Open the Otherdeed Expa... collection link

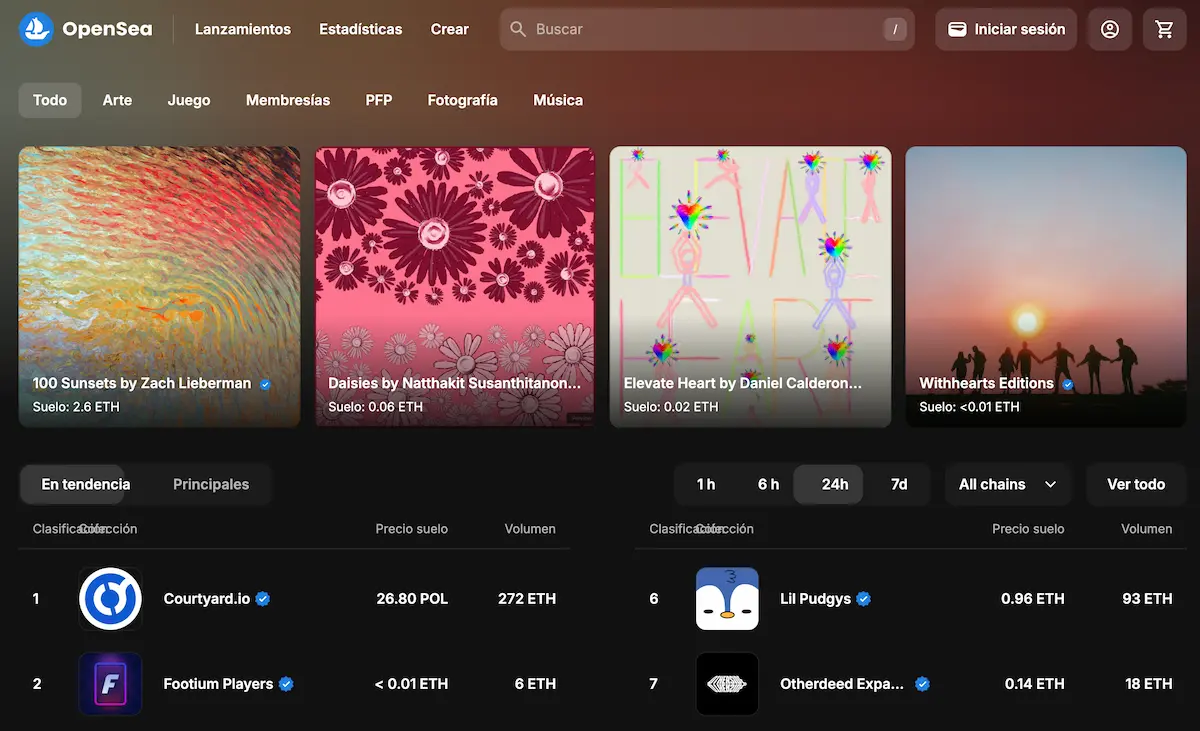(x=842, y=684)
